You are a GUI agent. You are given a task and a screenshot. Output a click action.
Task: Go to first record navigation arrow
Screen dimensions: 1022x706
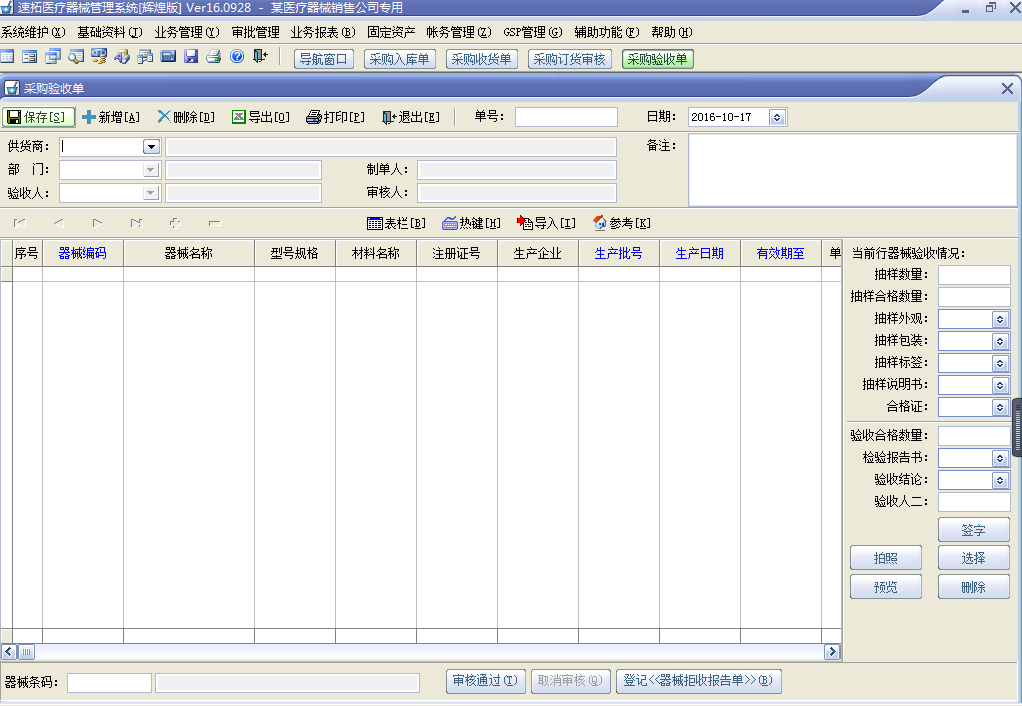click(20, 224)
